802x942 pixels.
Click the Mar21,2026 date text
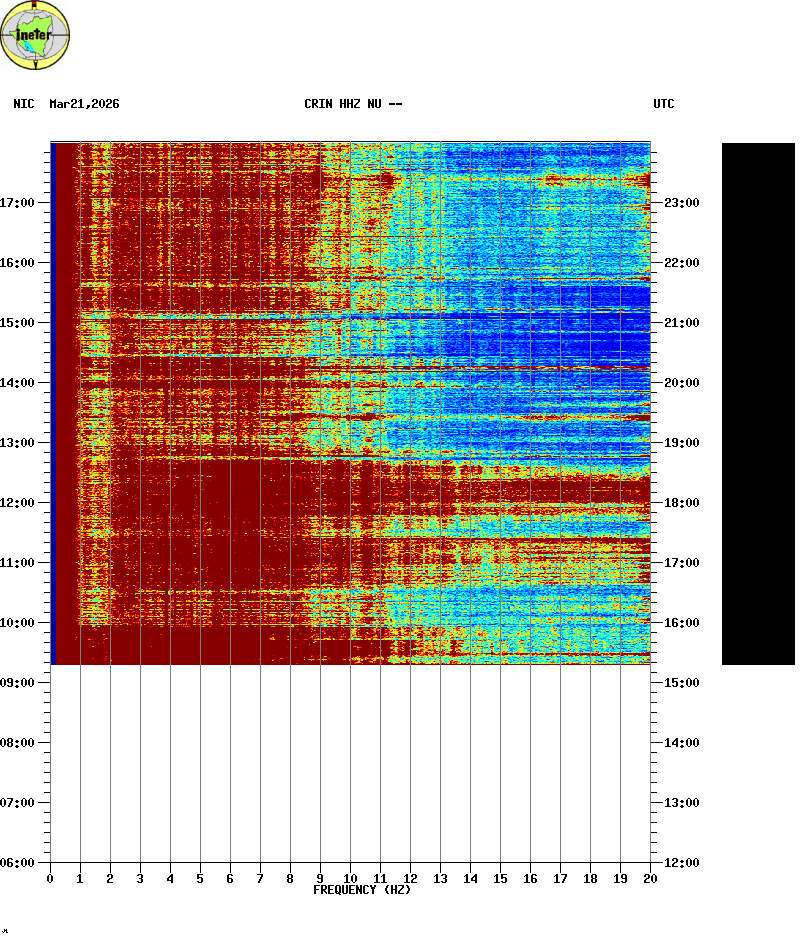pyautogui.click(x=84, y=104)
